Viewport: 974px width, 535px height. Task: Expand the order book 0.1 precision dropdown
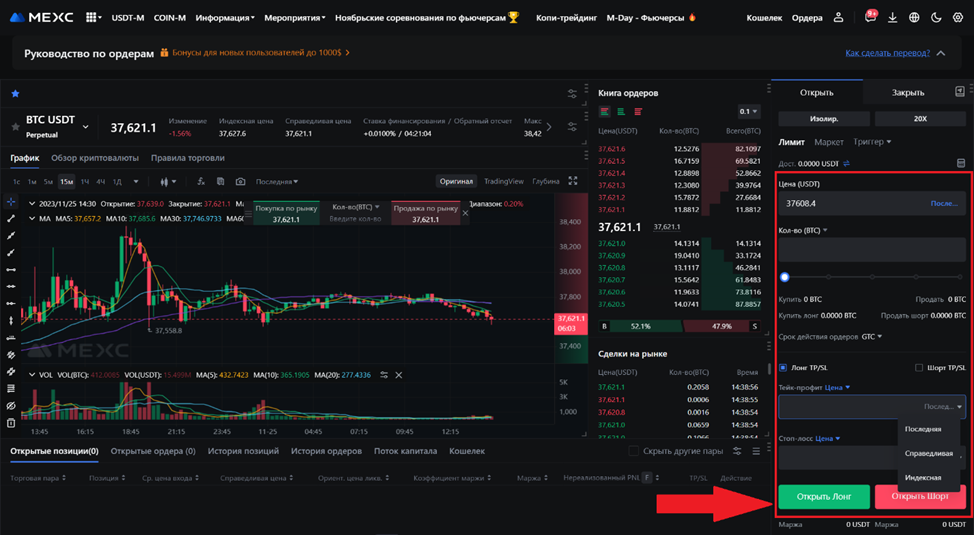[748, 112]
